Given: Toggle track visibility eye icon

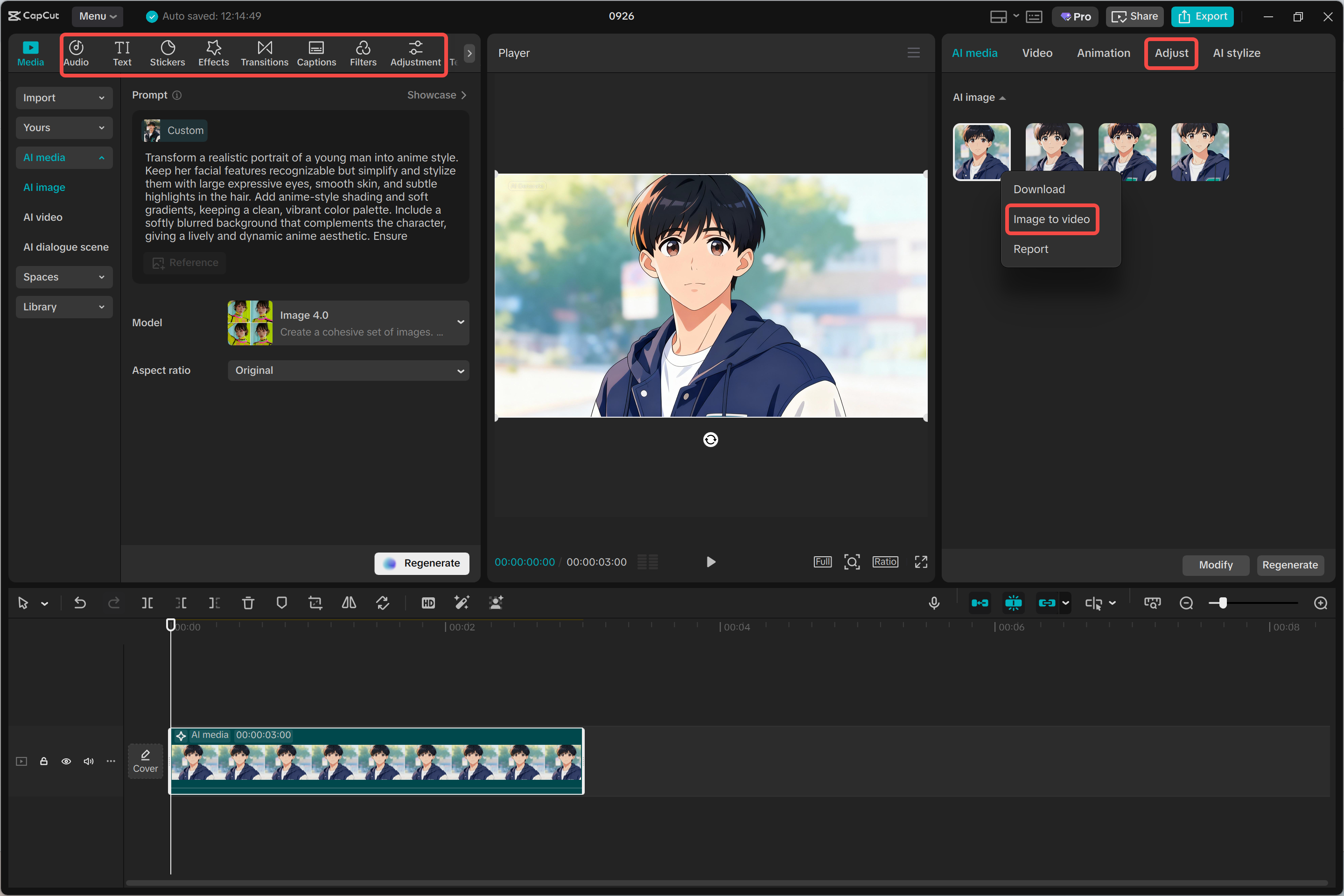Looking at the screenshot, I should tap(66, 761).
